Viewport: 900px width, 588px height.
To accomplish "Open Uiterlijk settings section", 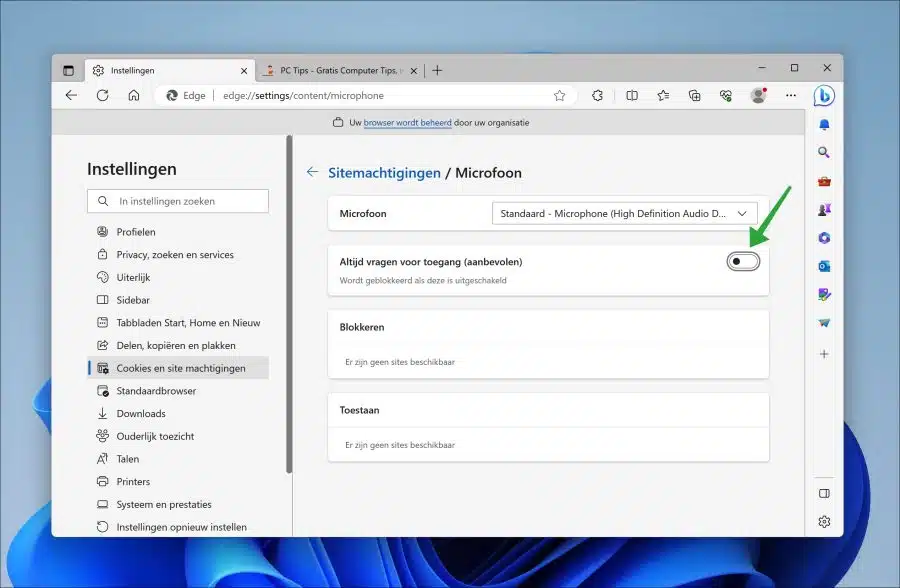I will click(178, 277).
